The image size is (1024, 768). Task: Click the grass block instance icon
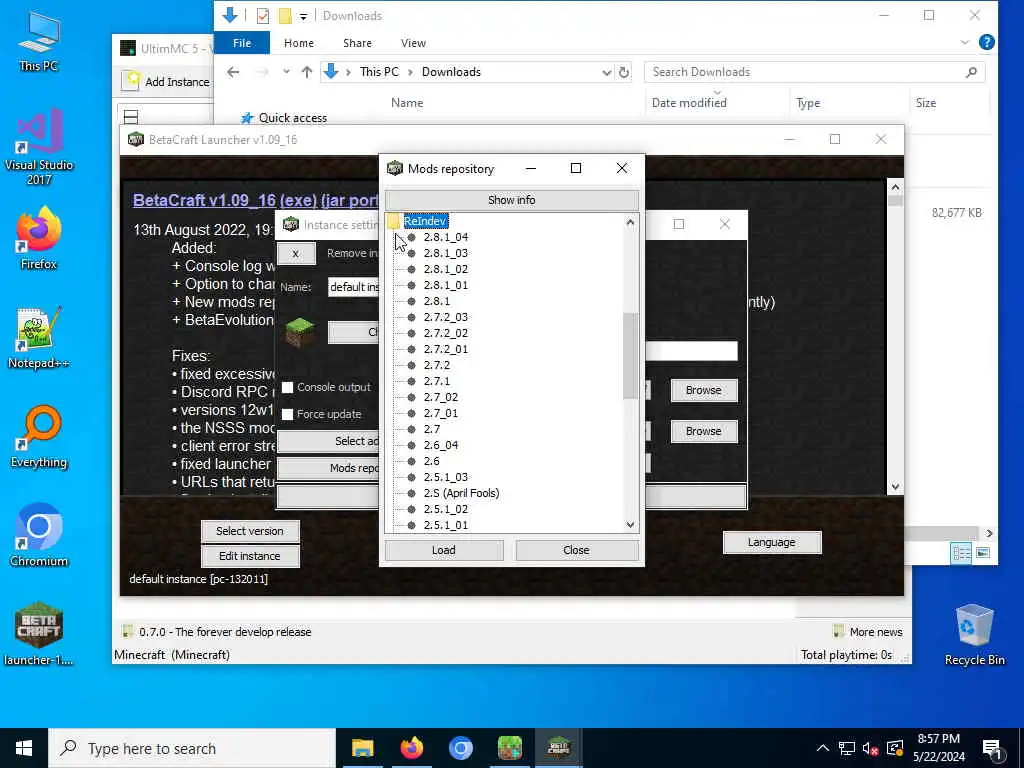300,332
